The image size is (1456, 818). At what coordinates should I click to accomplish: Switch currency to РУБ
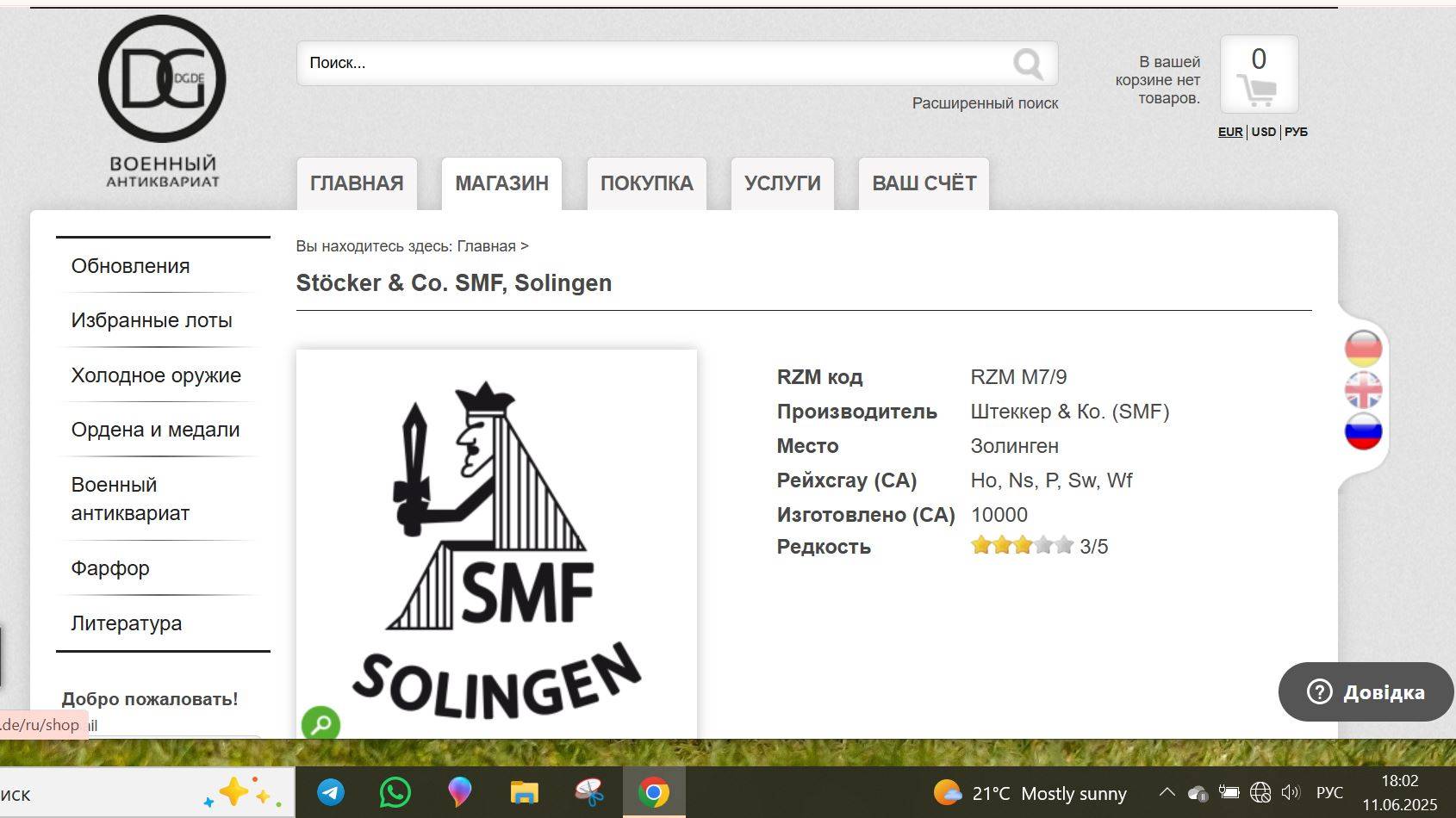pyautogui.click(x=1296, y=132)
